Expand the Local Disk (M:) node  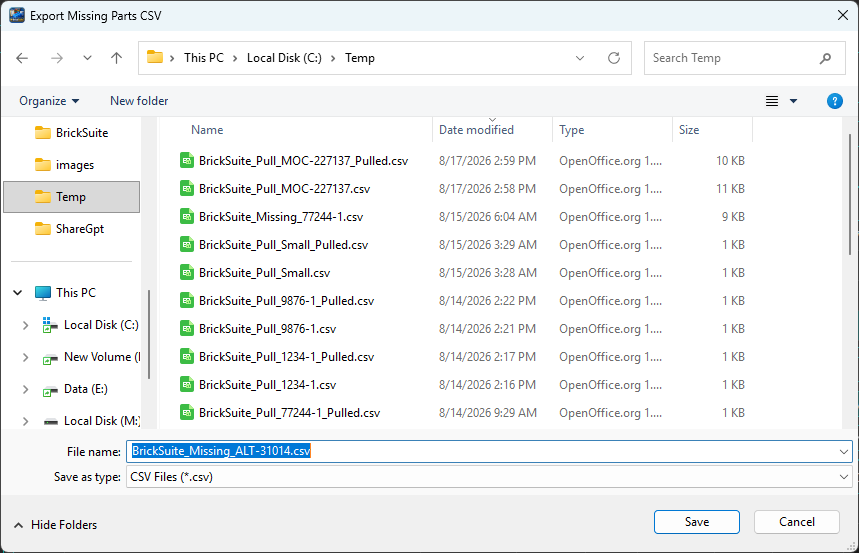tap(25, 421)
